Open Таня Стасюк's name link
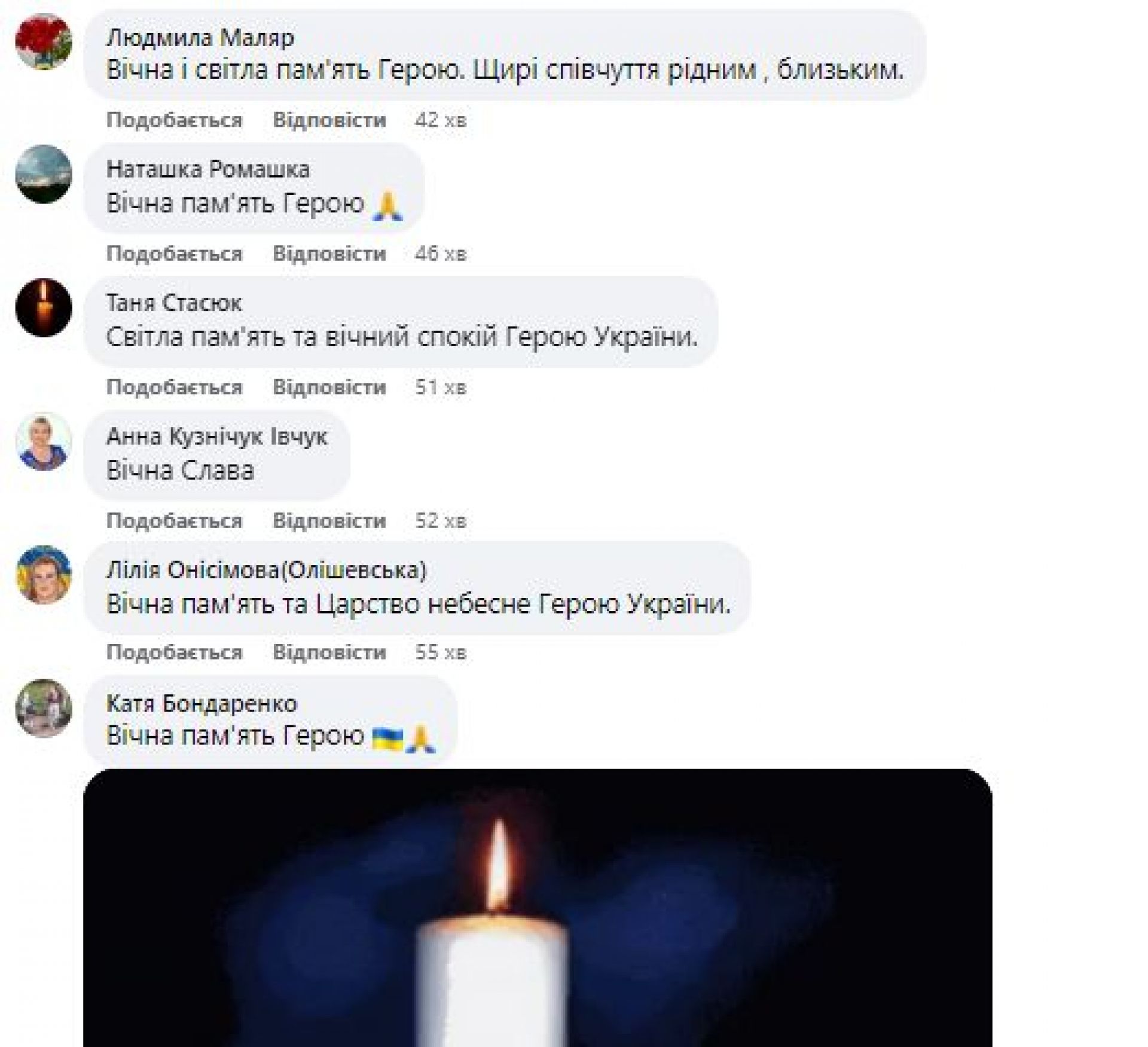 click(x=173, y=303)
